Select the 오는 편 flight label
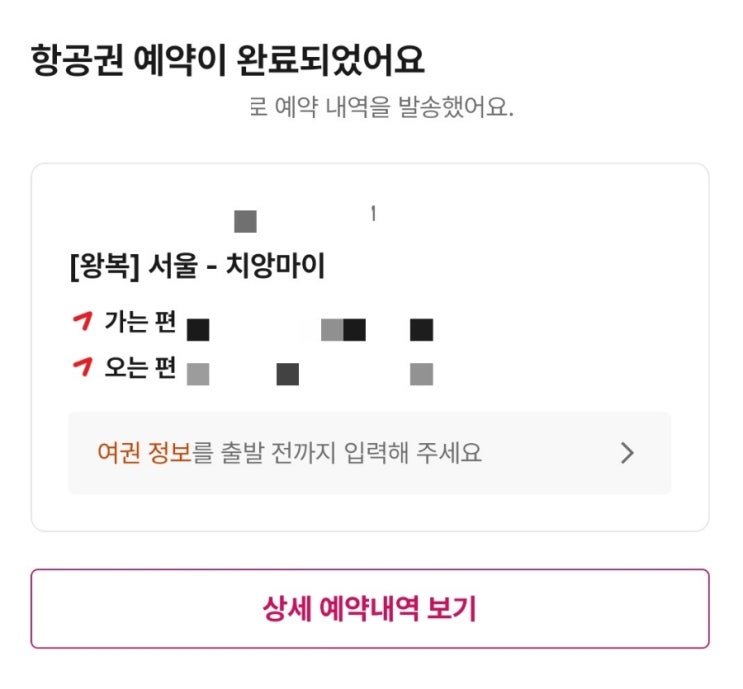Screen dimensions: 743x689 tap(140, 369)
